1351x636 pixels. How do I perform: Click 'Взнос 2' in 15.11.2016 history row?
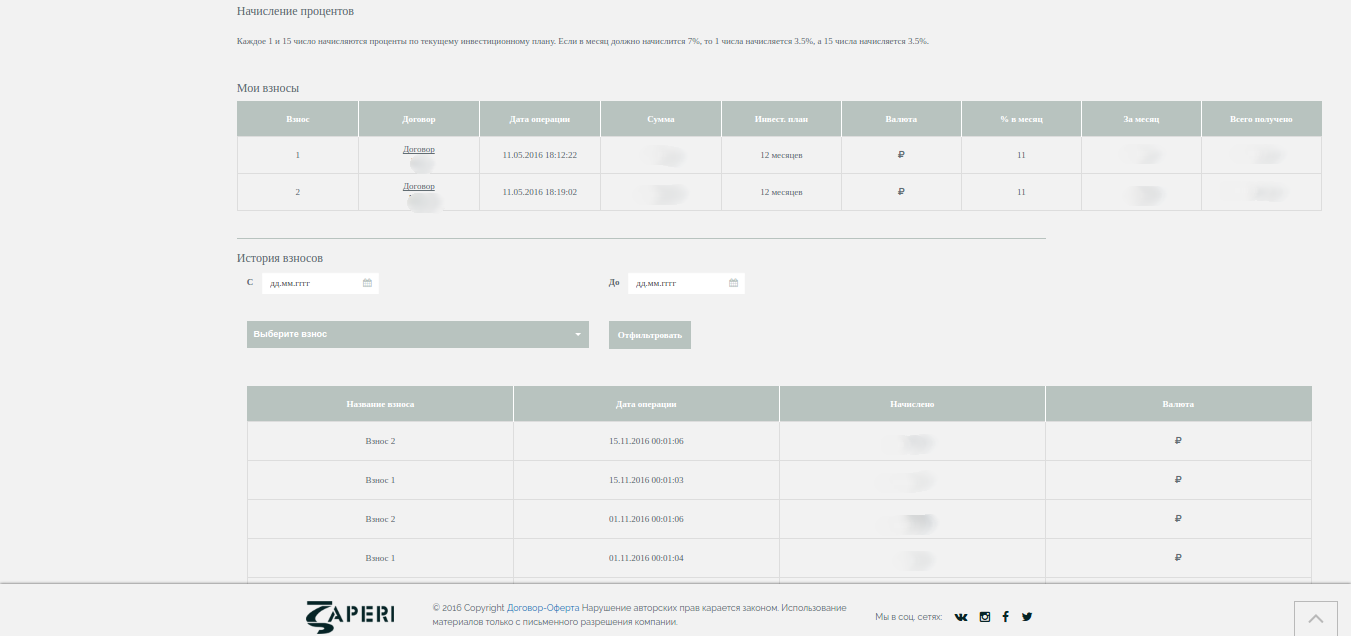(x=380, y=441)
